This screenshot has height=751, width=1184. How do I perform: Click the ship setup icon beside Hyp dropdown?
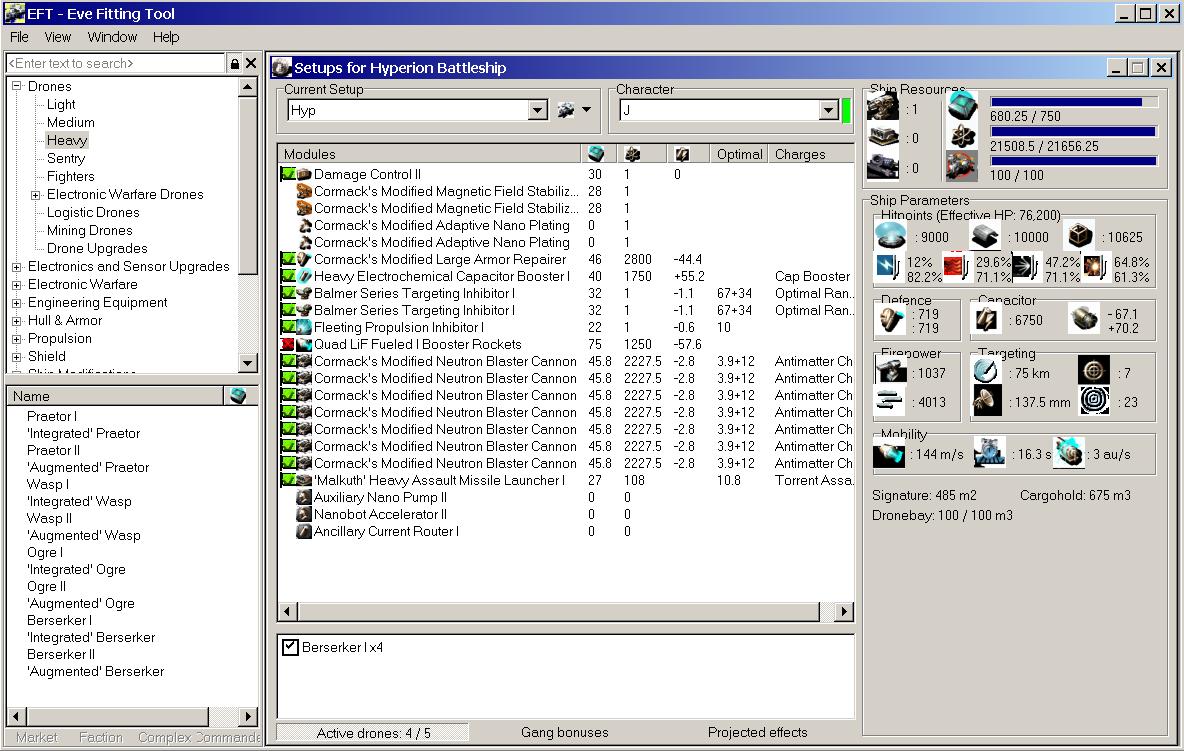[566, 110]
